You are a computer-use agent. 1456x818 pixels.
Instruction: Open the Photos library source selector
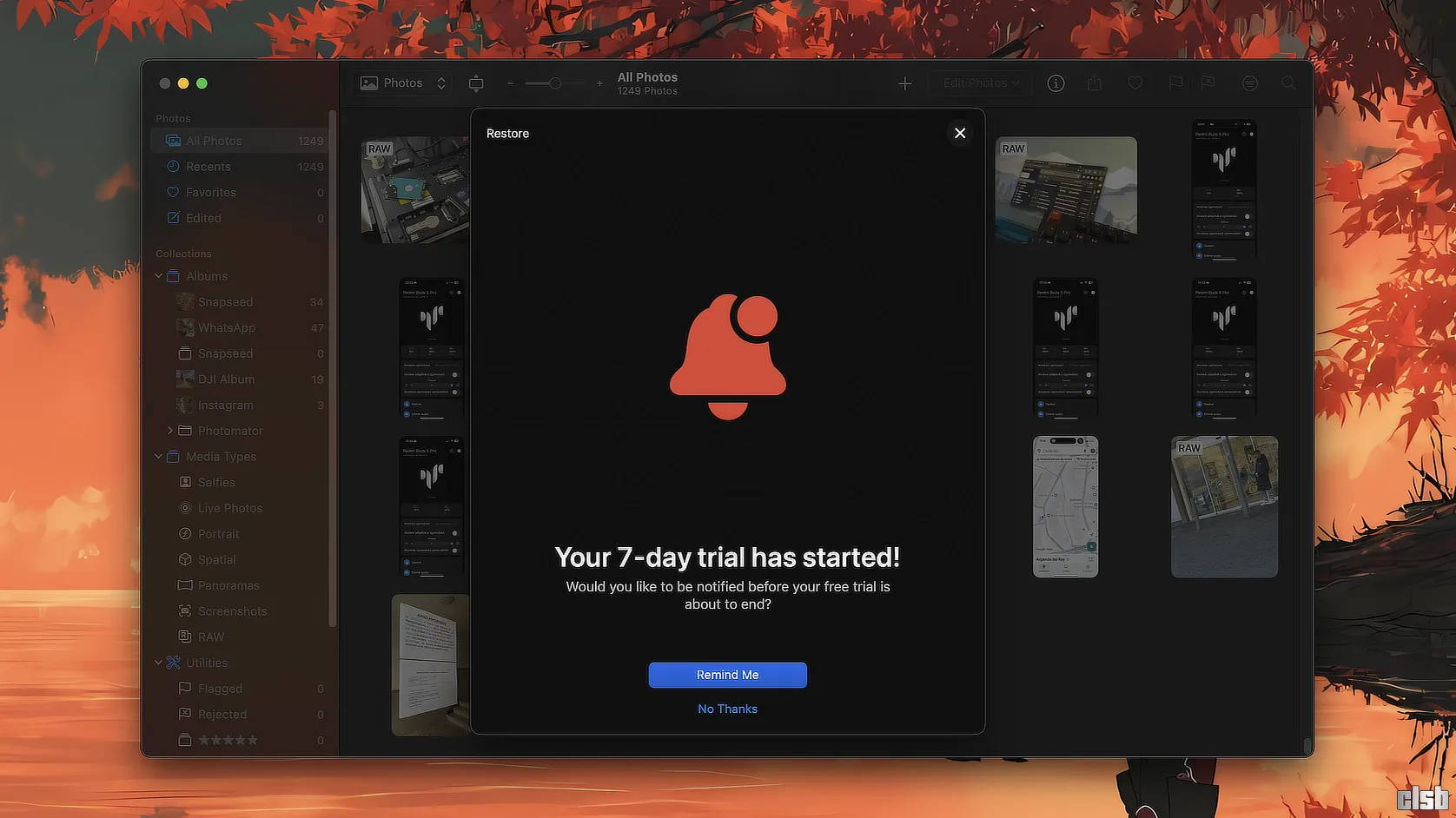pyautogui.click(x=404, y=83)
